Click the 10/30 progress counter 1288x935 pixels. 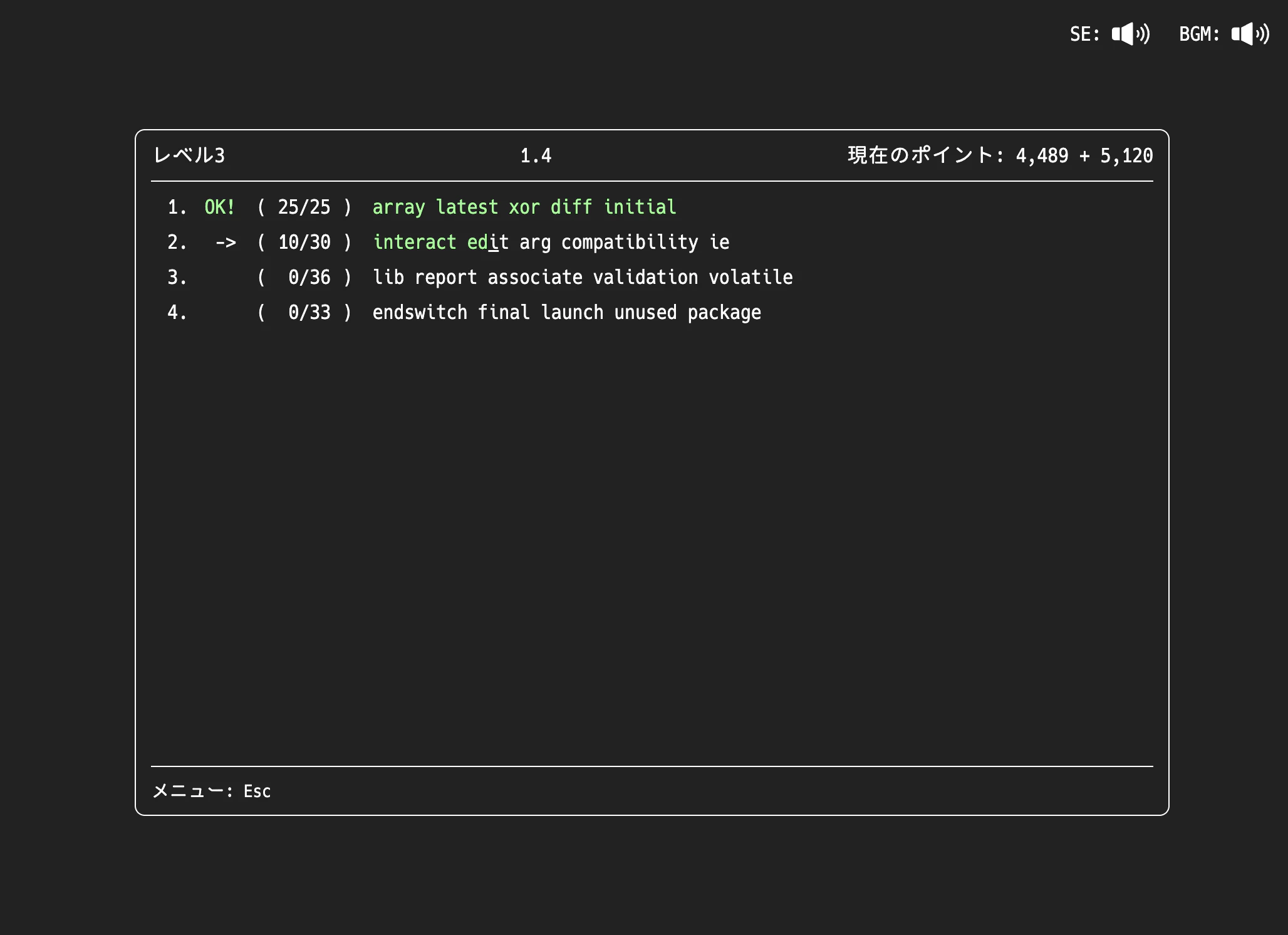(304, 243)
